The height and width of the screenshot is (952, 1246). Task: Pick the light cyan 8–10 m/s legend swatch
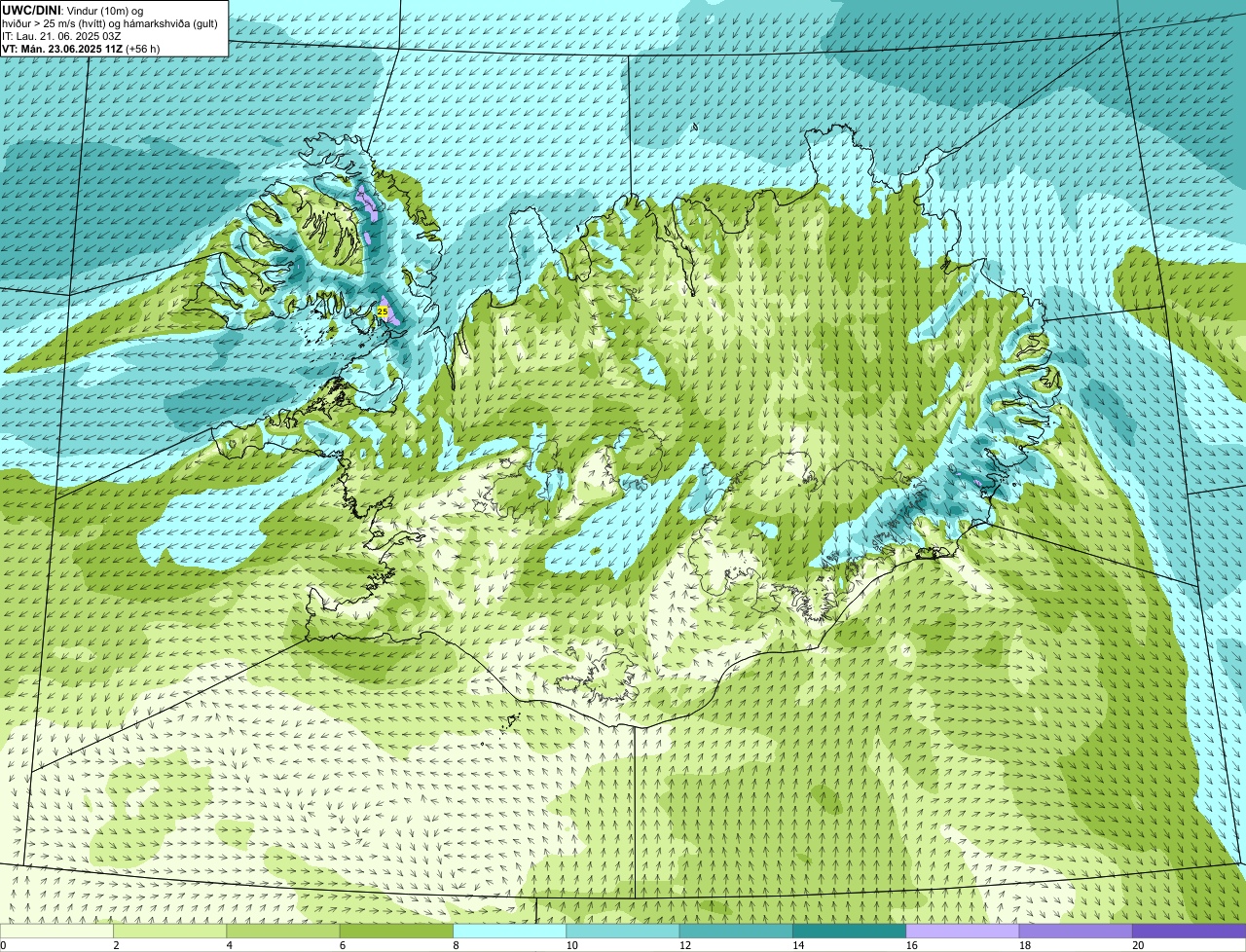pyautogui.click(x=509, y=931)
